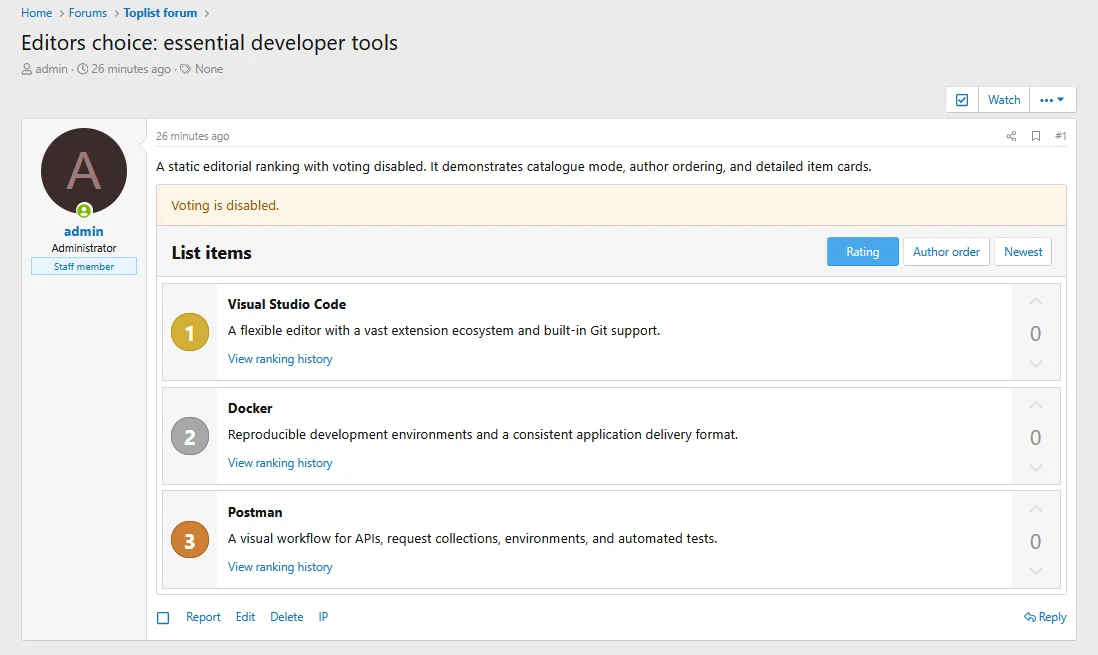
Task: Click the post's 26 minutes ago timestamp
Action: tap(193, 136)
